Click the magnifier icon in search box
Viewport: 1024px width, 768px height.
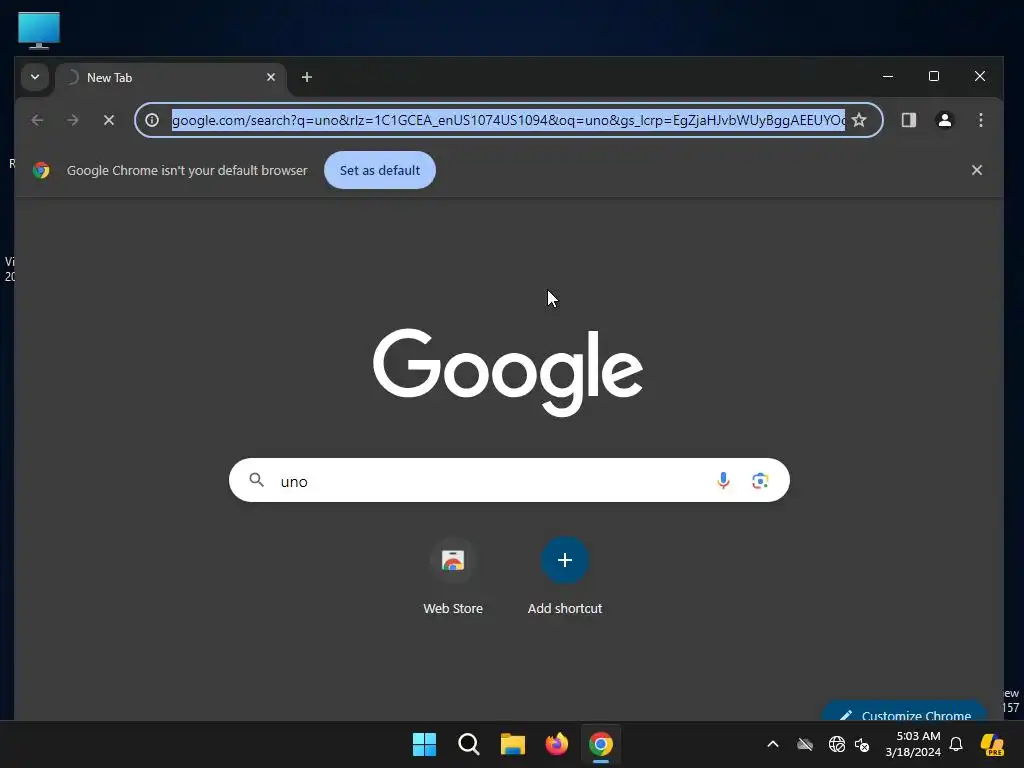click(257, 481)
